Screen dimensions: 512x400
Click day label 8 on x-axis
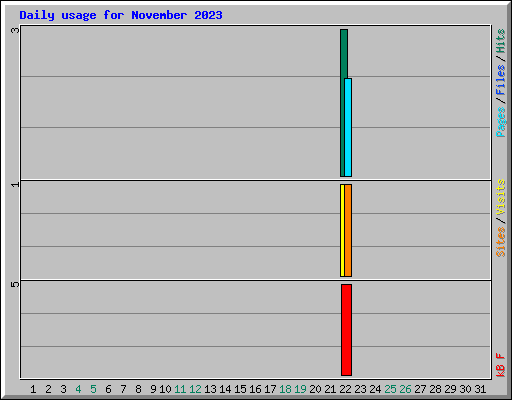click(x=138, y=389)
